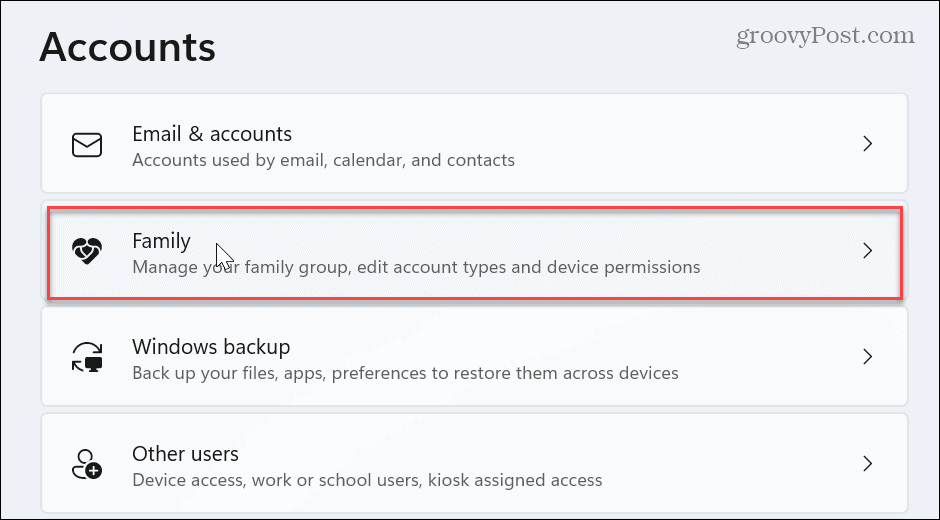The width and height of the screenshot is (940, 520).
Task: Click the Email & accounts envelope icon
Action: 87,145
